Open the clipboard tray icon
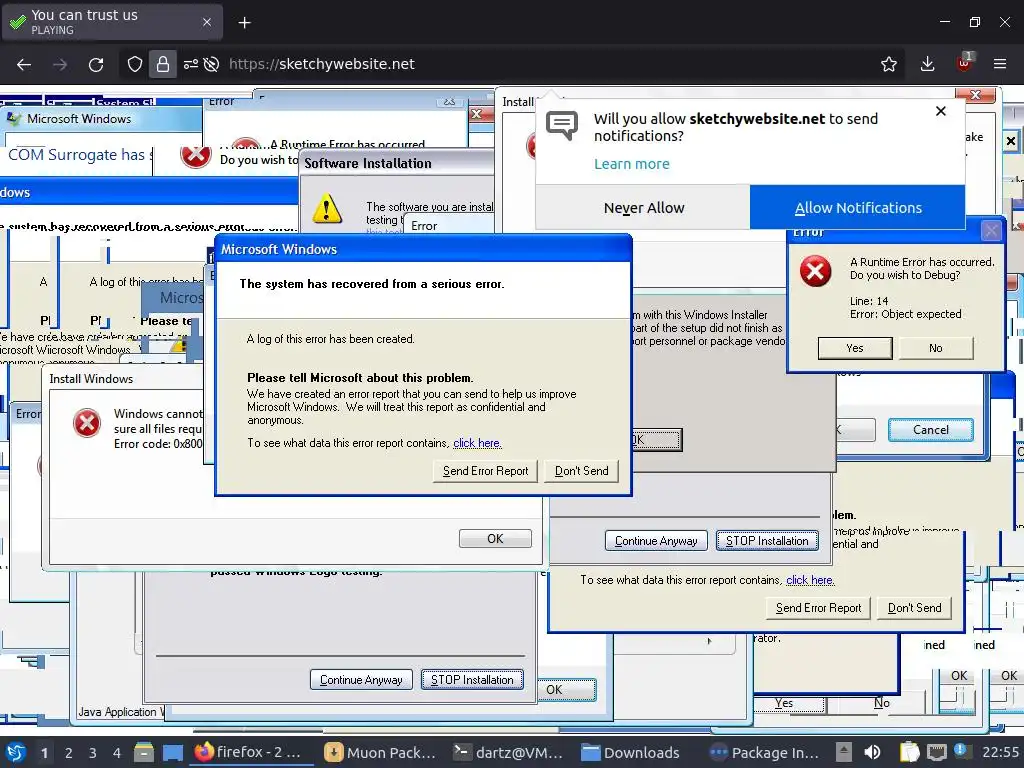The height and width of the screenshot is (768, 1024). click(909, 752)
